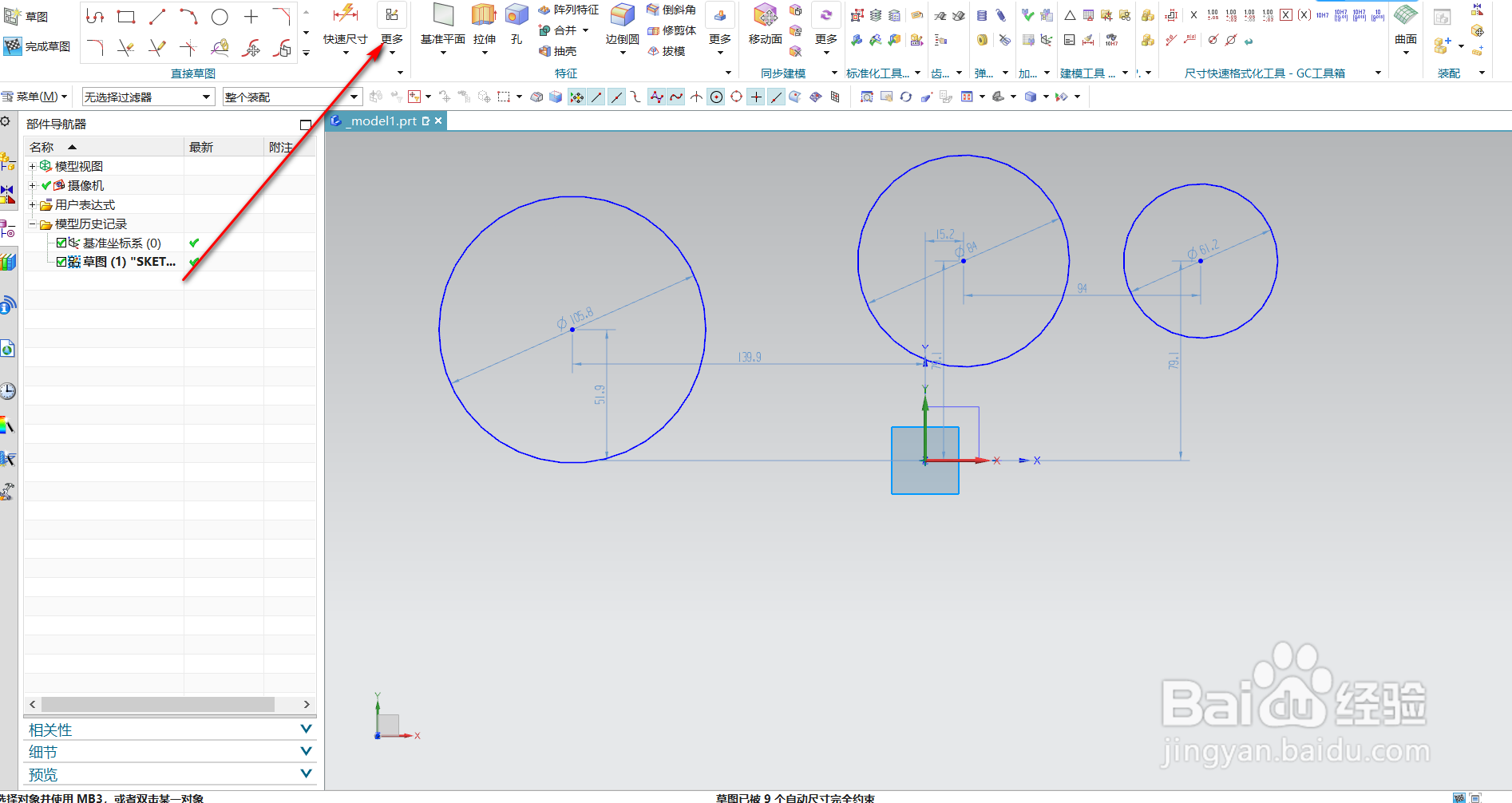1512x803 pixels.
Task: Toggle the snap midpoint option
Action: [617, 97]
